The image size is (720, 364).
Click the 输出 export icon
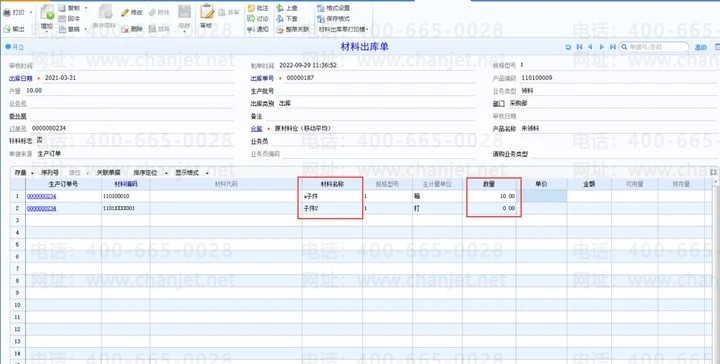click(7, 29)
